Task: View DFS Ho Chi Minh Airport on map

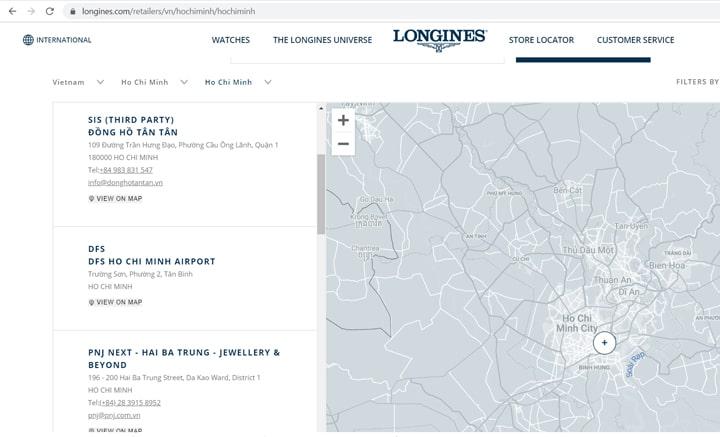Action: (x=115, y=302)
